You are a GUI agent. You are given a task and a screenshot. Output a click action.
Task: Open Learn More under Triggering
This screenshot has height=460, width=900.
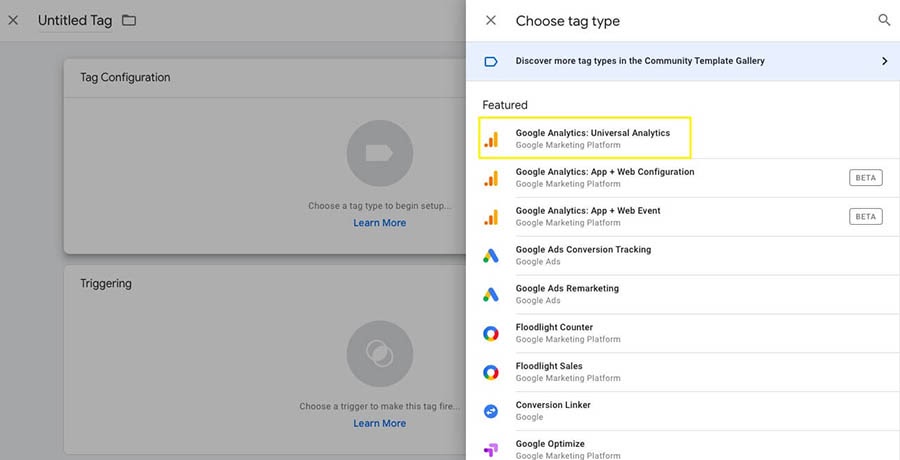379,423
